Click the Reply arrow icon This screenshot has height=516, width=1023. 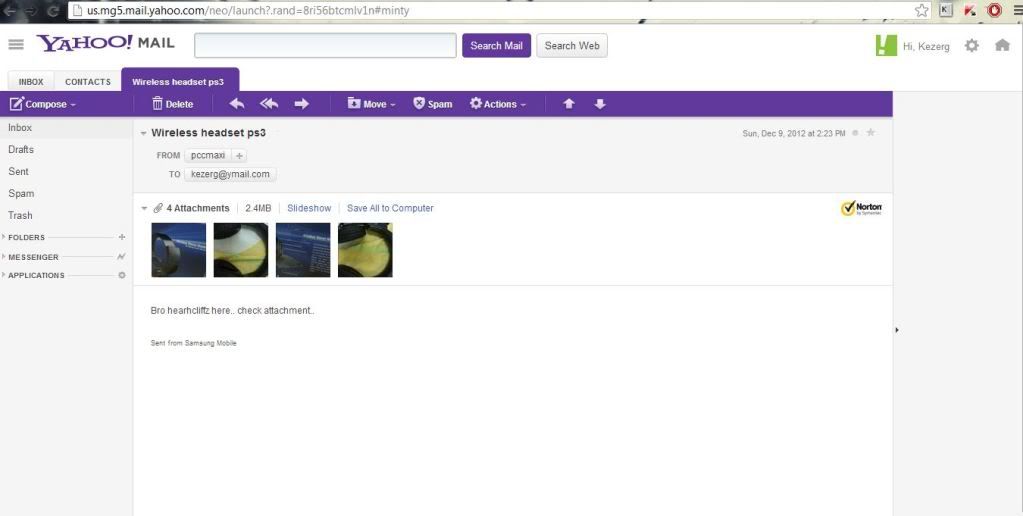pos(237,104)
